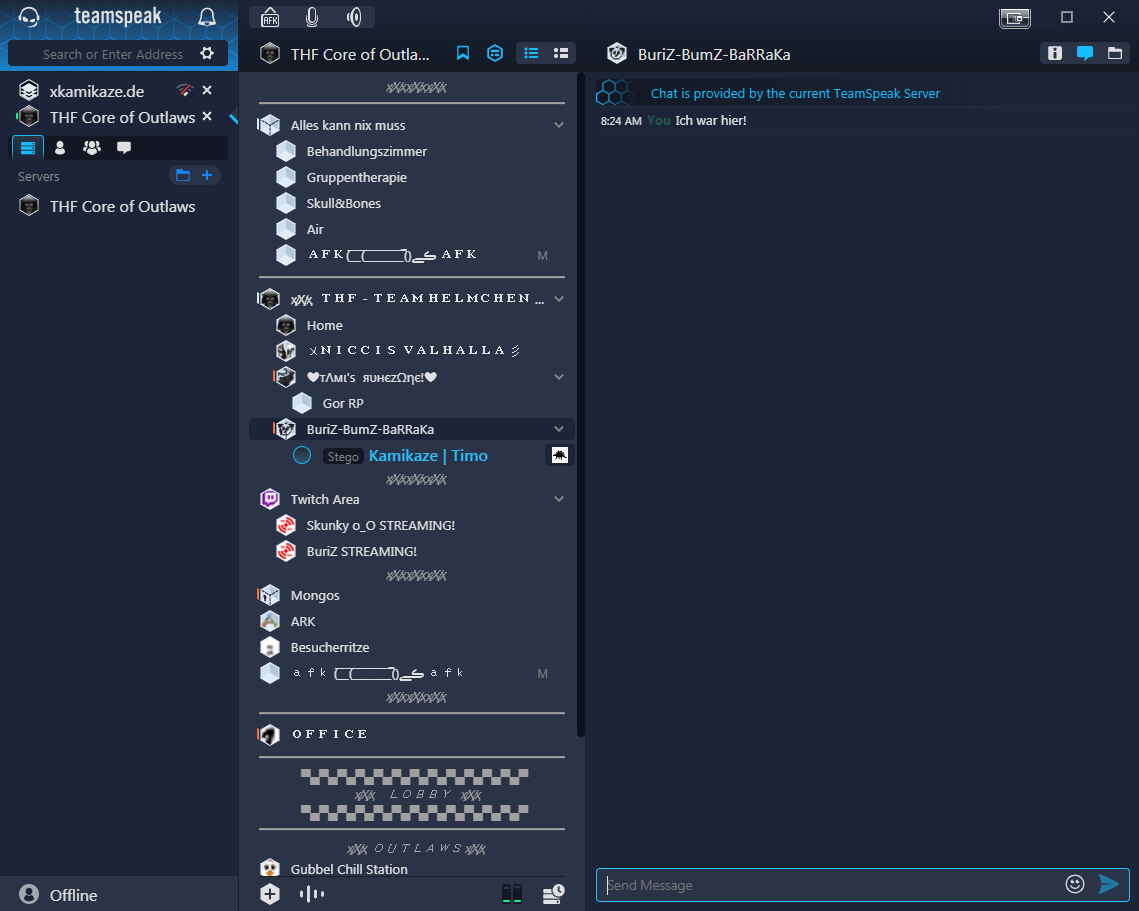Click the add plus button below channels
This screenshot has width=1139, height=911.
tap(269, 894)
